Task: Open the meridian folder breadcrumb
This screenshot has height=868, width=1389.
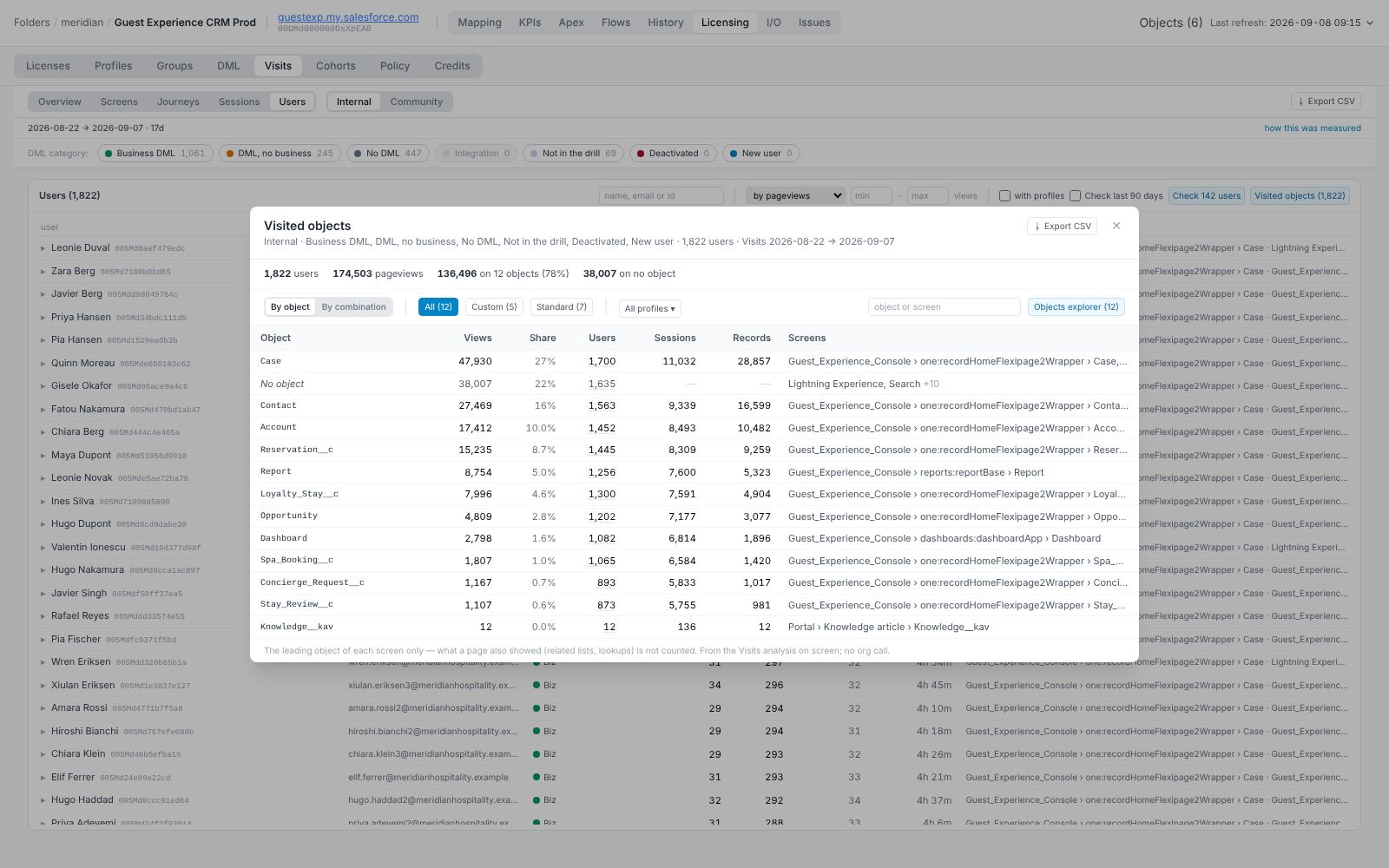Action: pyautogui.click(x=82, y=23)
